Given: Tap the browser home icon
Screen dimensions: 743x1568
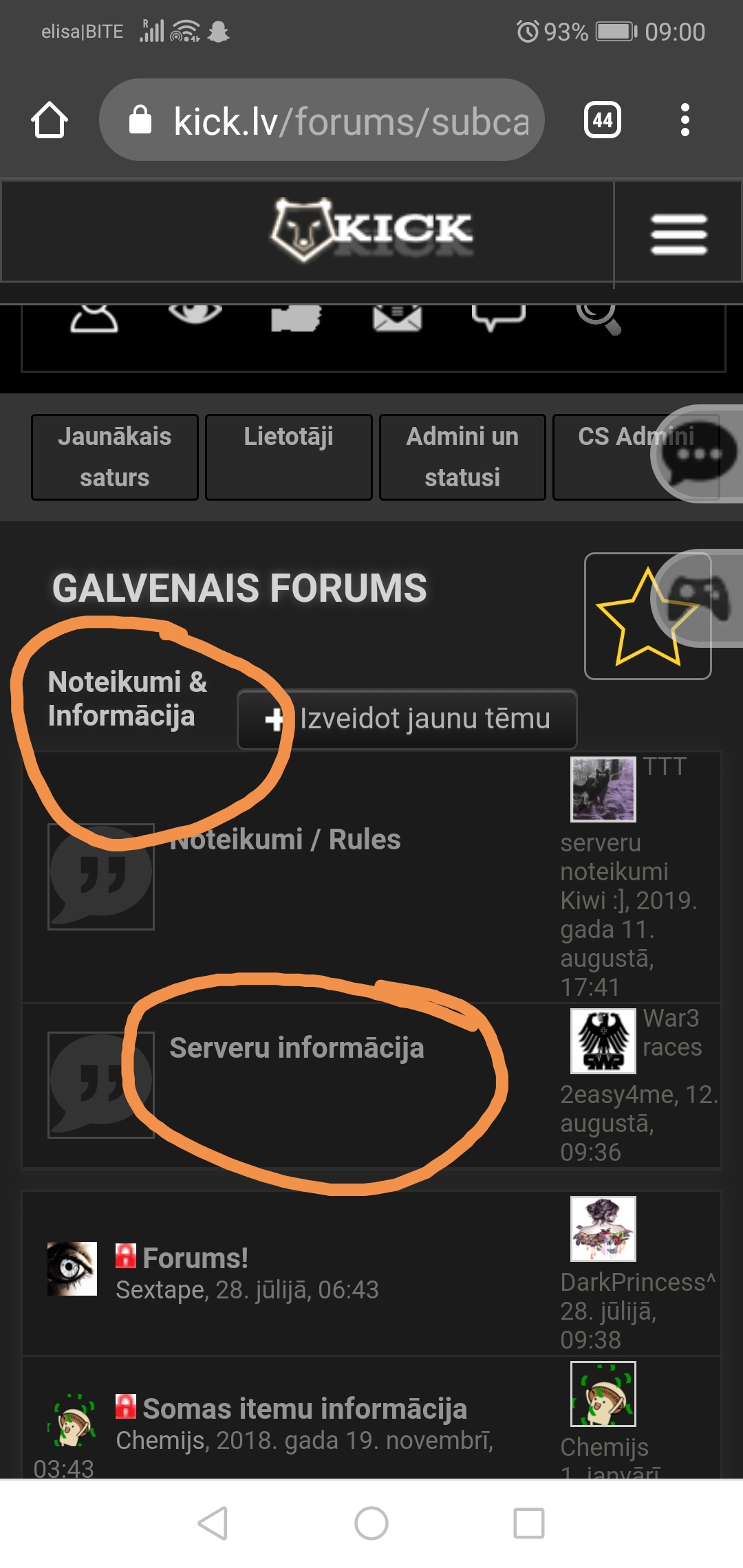Looking at the screenshot, I should click(50, 120).
